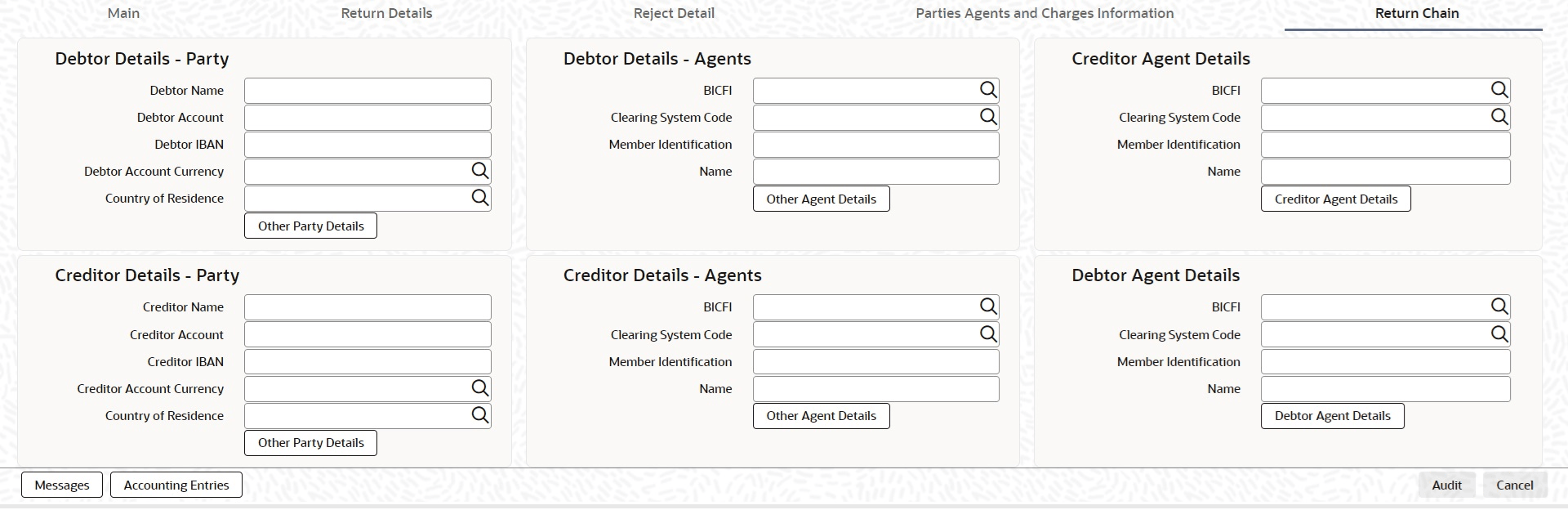Switch to the Return Details tab
1568x510 pixels.
(x=386, y=13)
